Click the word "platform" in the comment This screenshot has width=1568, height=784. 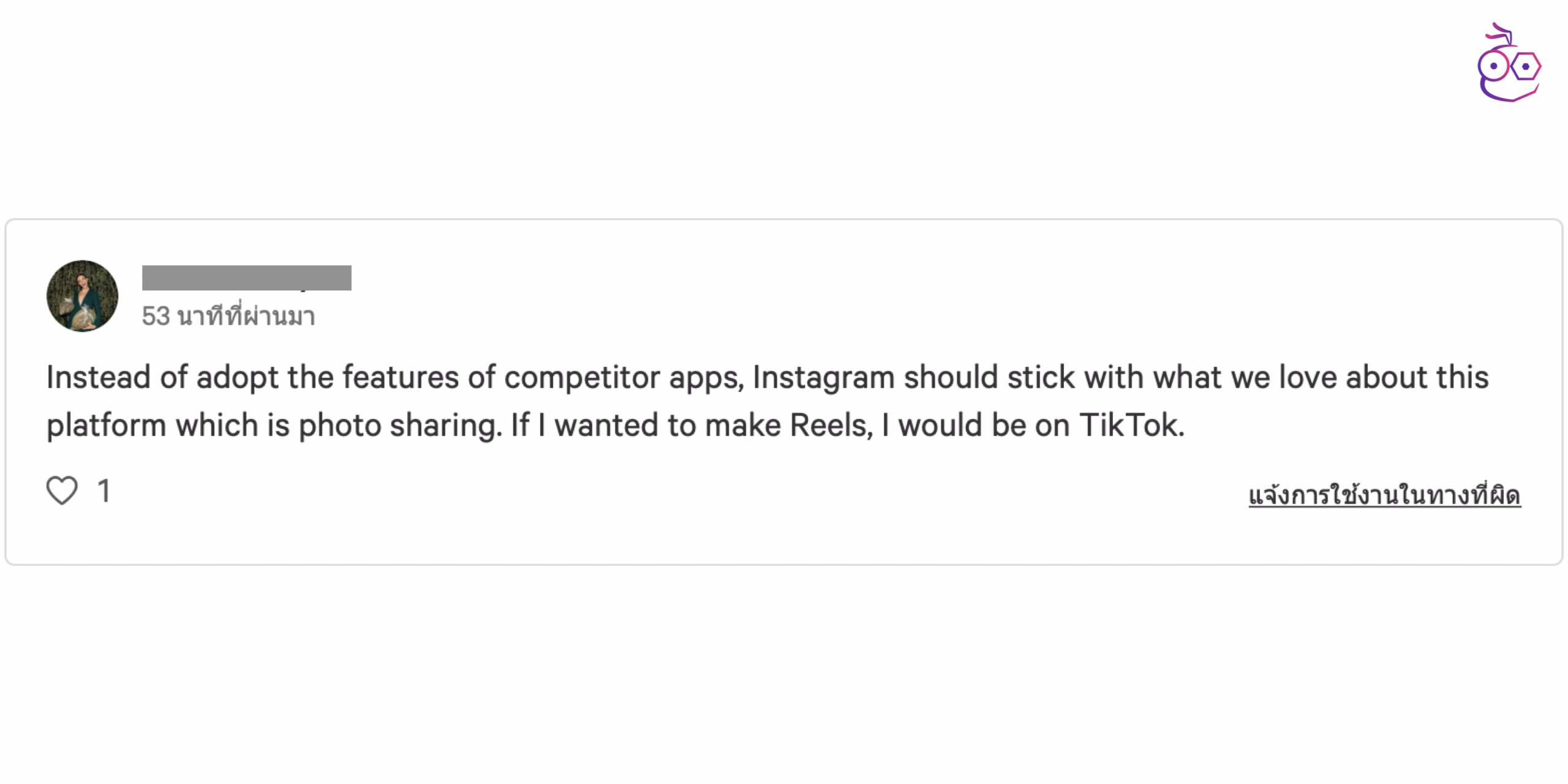click(x=106, y=425)
